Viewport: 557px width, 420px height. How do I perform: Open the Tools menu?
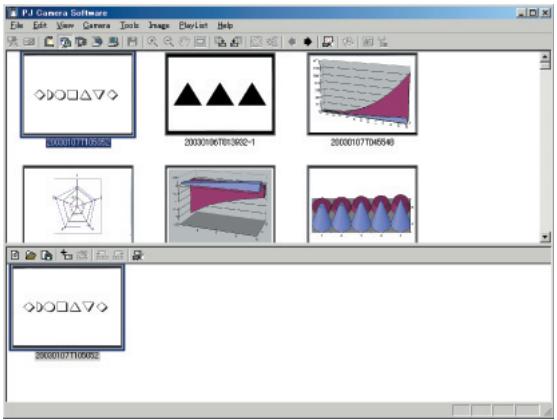point(129,26)
